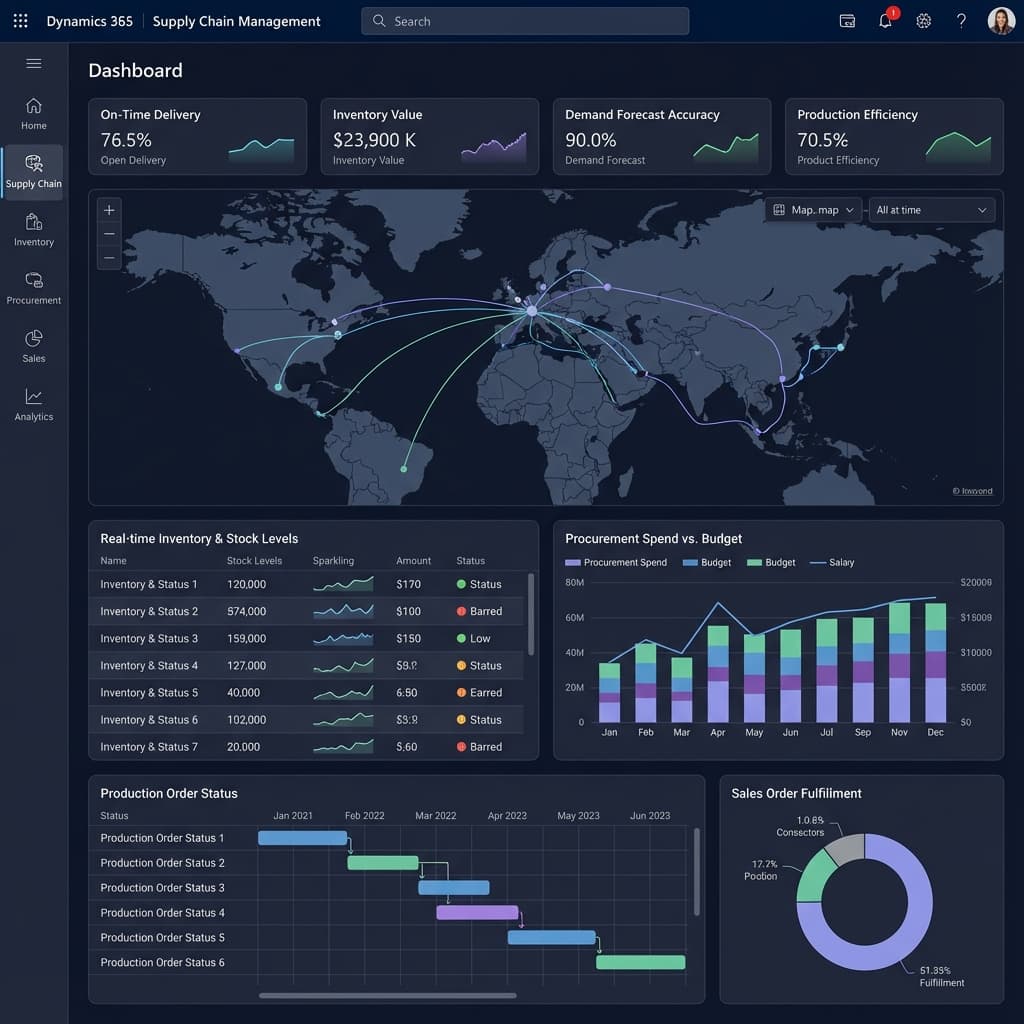This screenshot has width=1024, height=1024.
Task: Open notifications with the bell icon
Action: 884,20
